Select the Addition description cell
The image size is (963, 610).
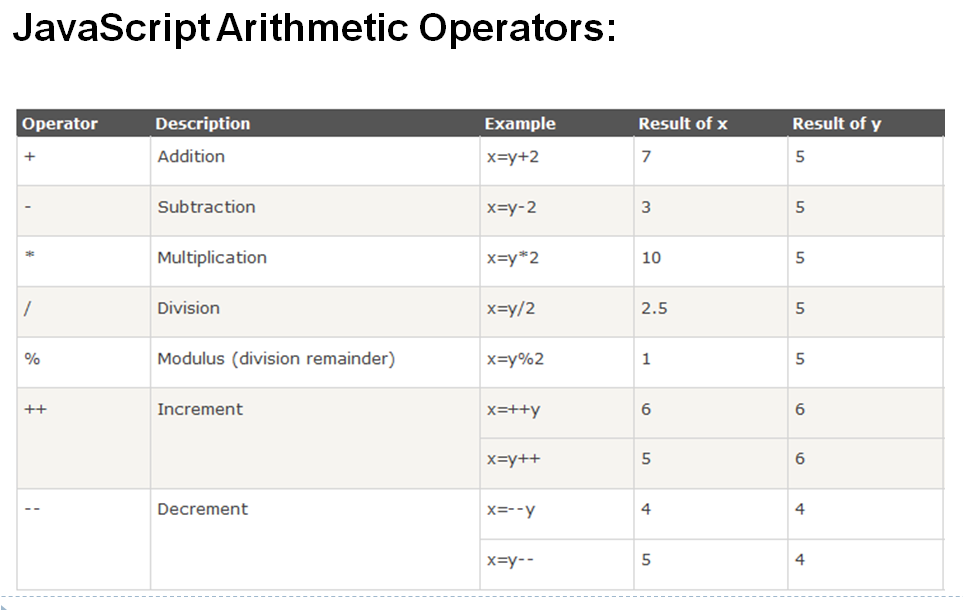[x=191, y=157]
